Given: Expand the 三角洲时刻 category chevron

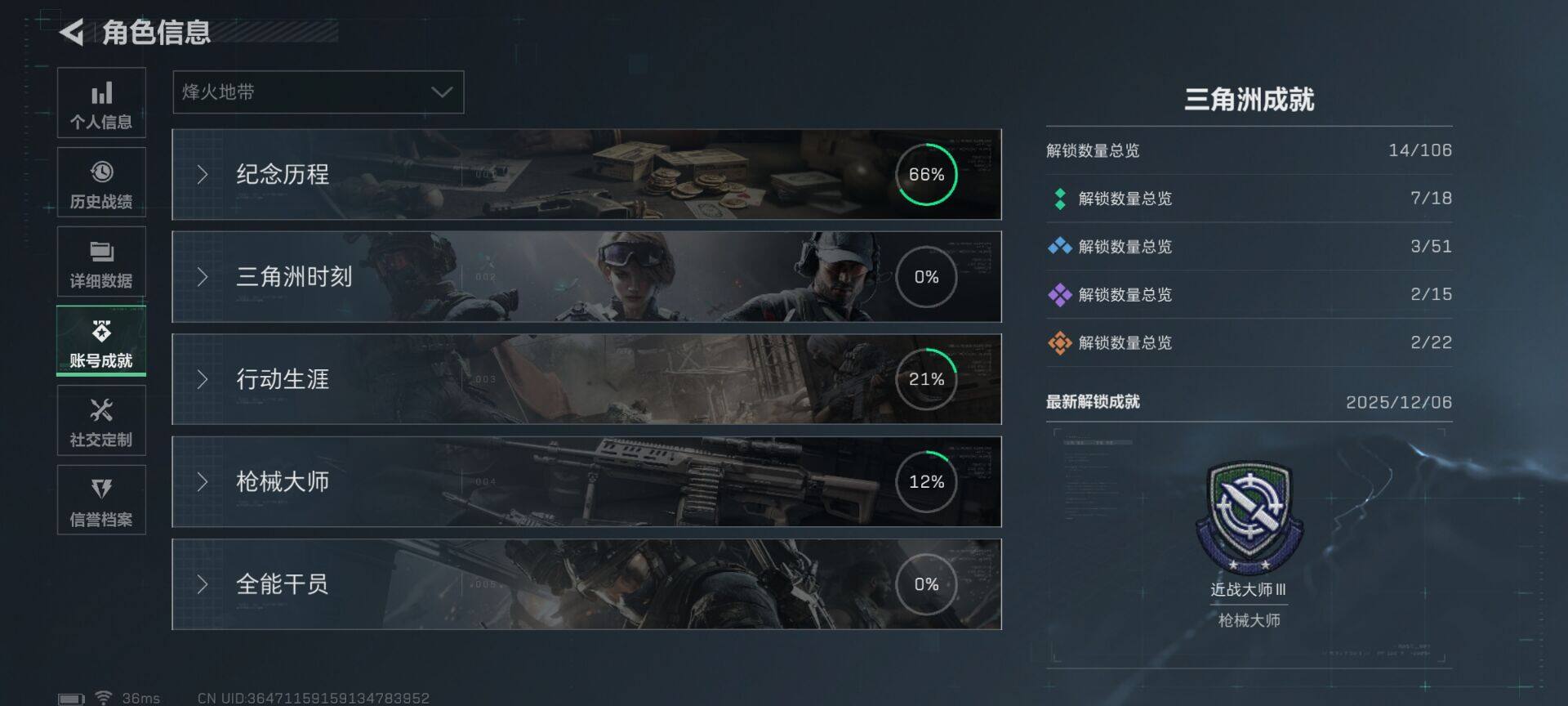Looking at the screenshot, I should point(203,277).
